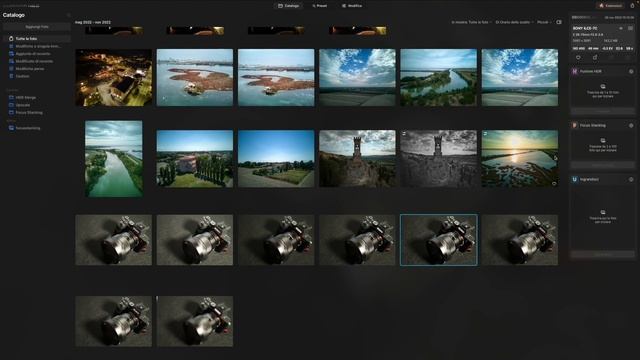Select Tutte le foto in sidebar
Viewport: 640px width, 360px height.
(37, 38)
